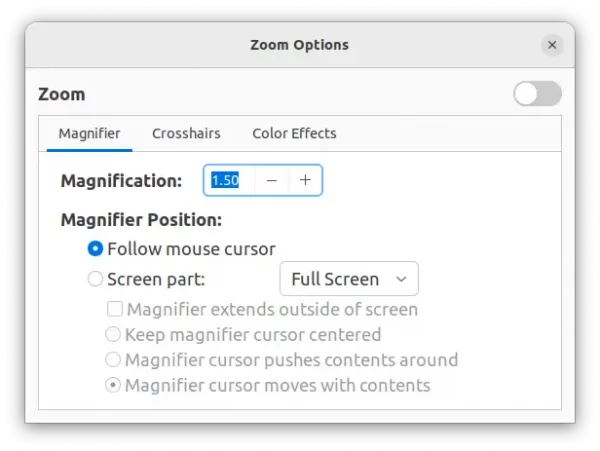Click the Magnification label text

click(x=121, y=181)
